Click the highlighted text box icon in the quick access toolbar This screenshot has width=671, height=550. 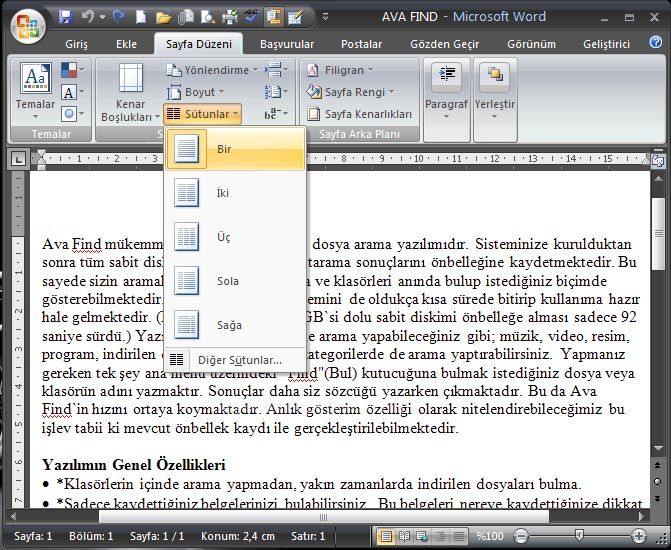pos(273,17)
